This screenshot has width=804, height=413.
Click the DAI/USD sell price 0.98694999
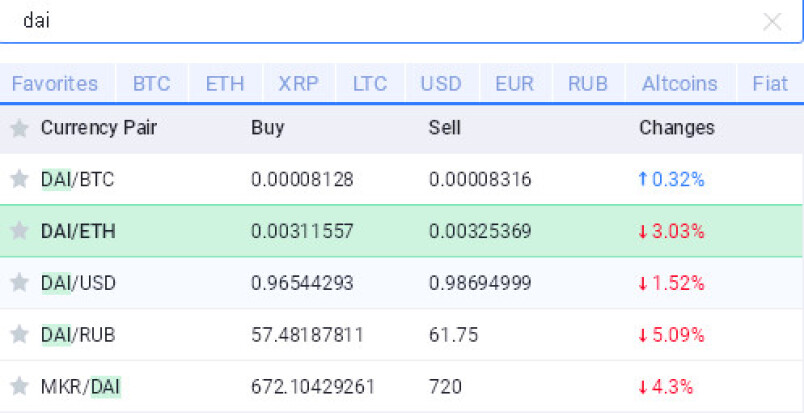[480, 283]
